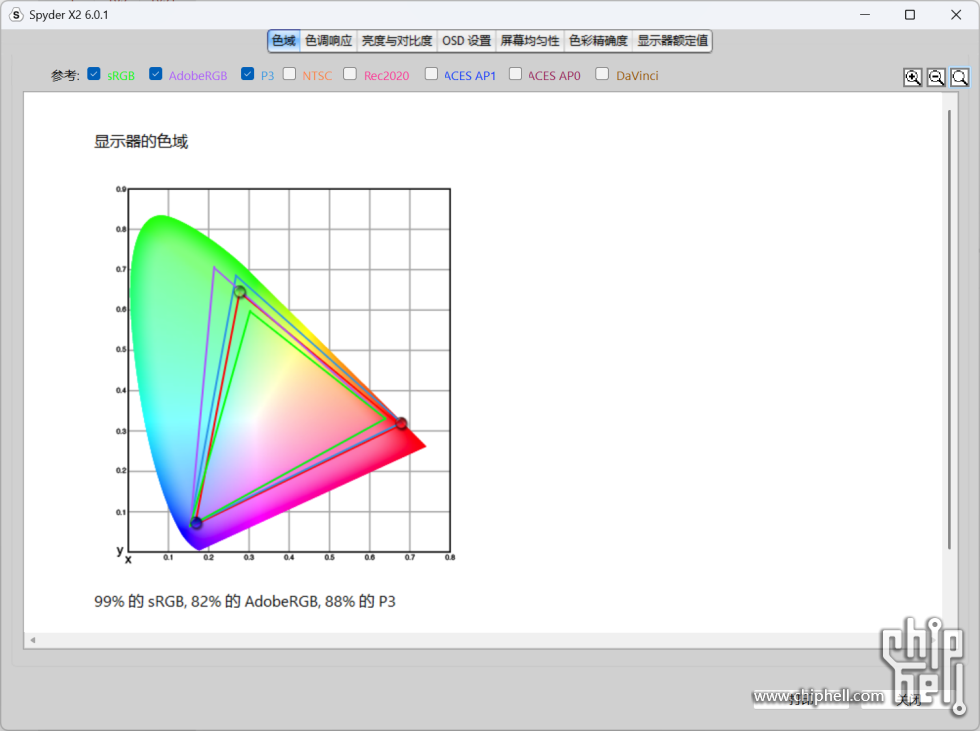Uncheck the AdobeRGB reference checkbox
This screenshot has height=731, width=980.
[156, 74]
